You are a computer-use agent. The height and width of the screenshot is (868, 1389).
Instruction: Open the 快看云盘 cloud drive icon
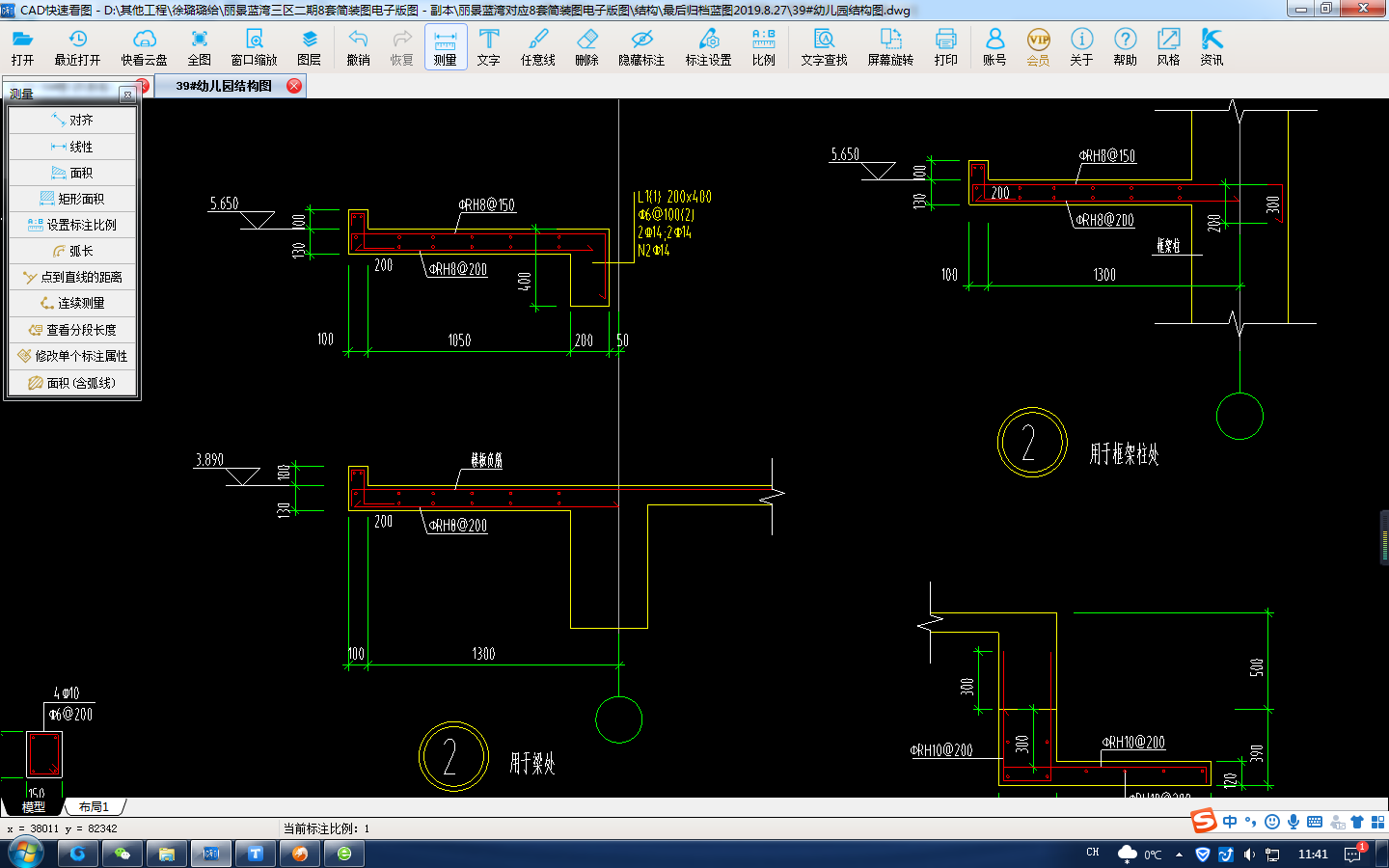pyautogui.click(x=144, y=47)
